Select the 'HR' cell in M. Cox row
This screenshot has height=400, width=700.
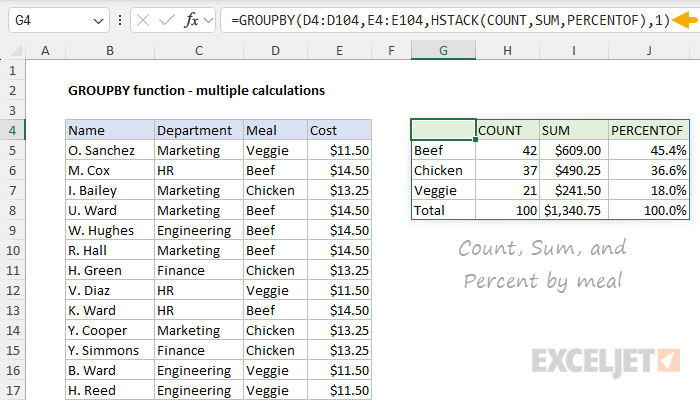[199, 171]
